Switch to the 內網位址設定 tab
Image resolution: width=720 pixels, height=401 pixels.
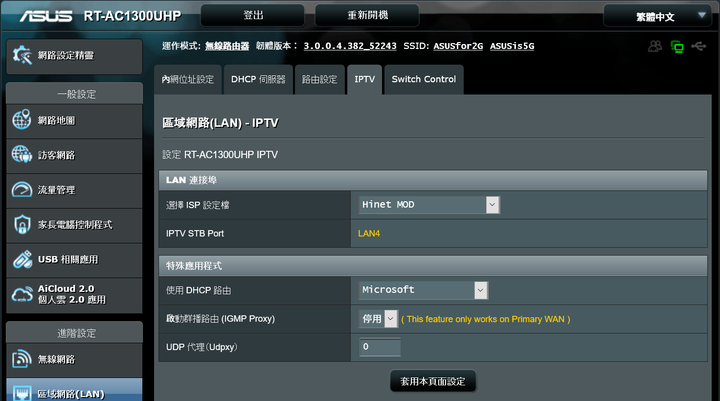click(x=188, y=79)
